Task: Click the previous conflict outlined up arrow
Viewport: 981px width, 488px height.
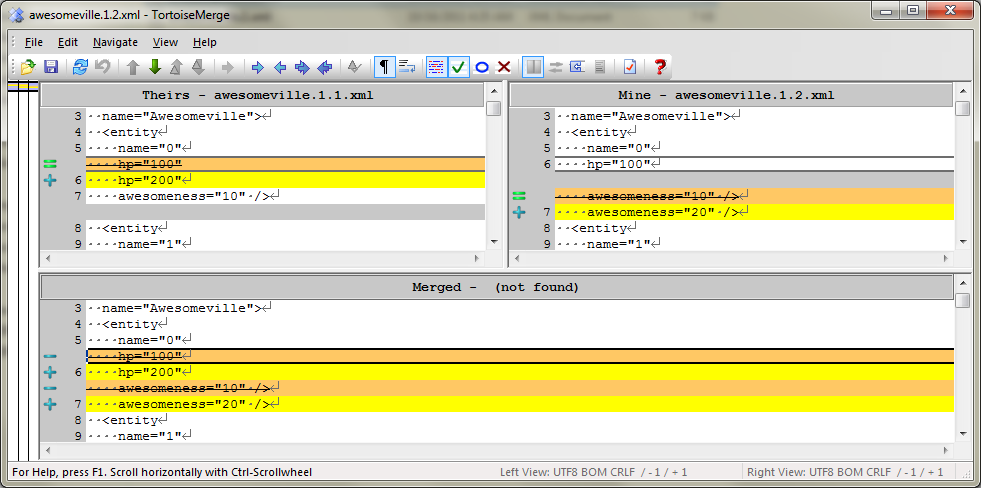Action: point(176,67)
